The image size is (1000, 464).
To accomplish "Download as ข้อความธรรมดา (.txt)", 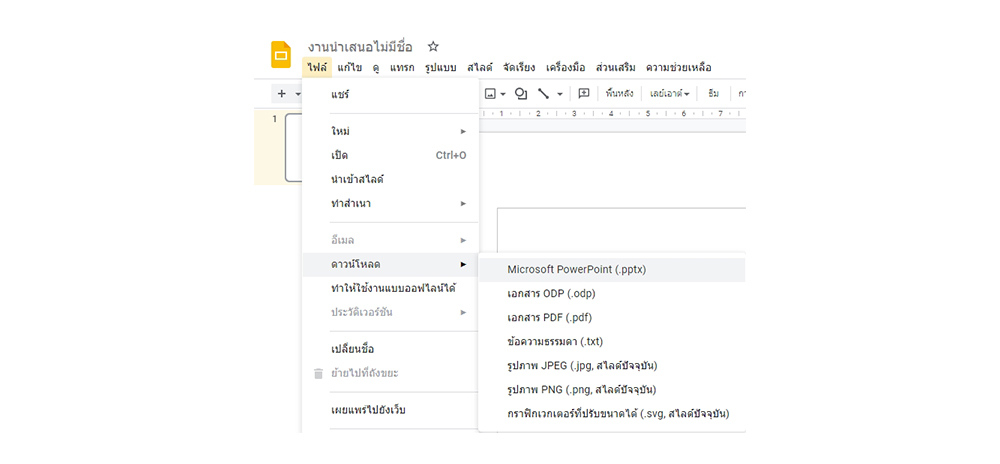I will pyautogui.click(x=612, y=342).
